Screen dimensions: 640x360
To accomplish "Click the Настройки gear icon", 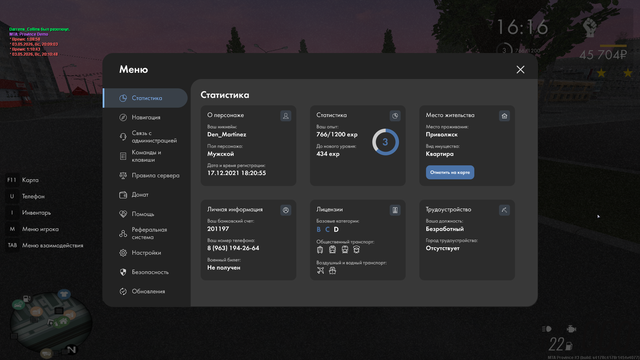I will [123, 253].
